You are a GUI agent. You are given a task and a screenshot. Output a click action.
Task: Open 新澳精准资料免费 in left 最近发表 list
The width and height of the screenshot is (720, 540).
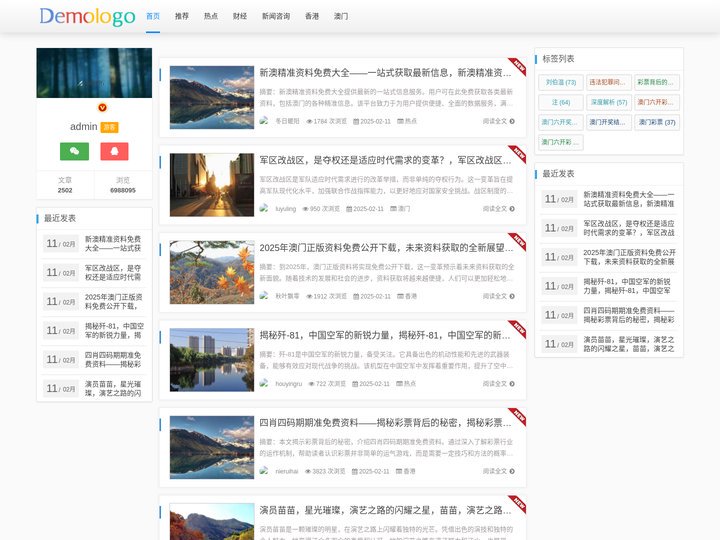113,244
